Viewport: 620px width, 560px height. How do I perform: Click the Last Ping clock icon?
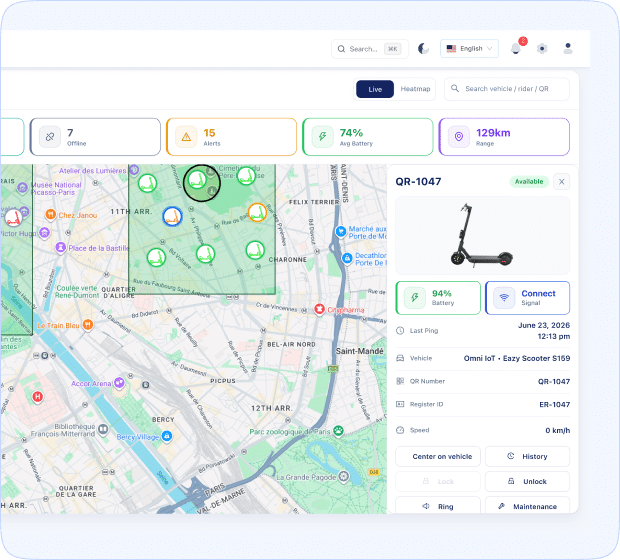click(x=400, y=331)
